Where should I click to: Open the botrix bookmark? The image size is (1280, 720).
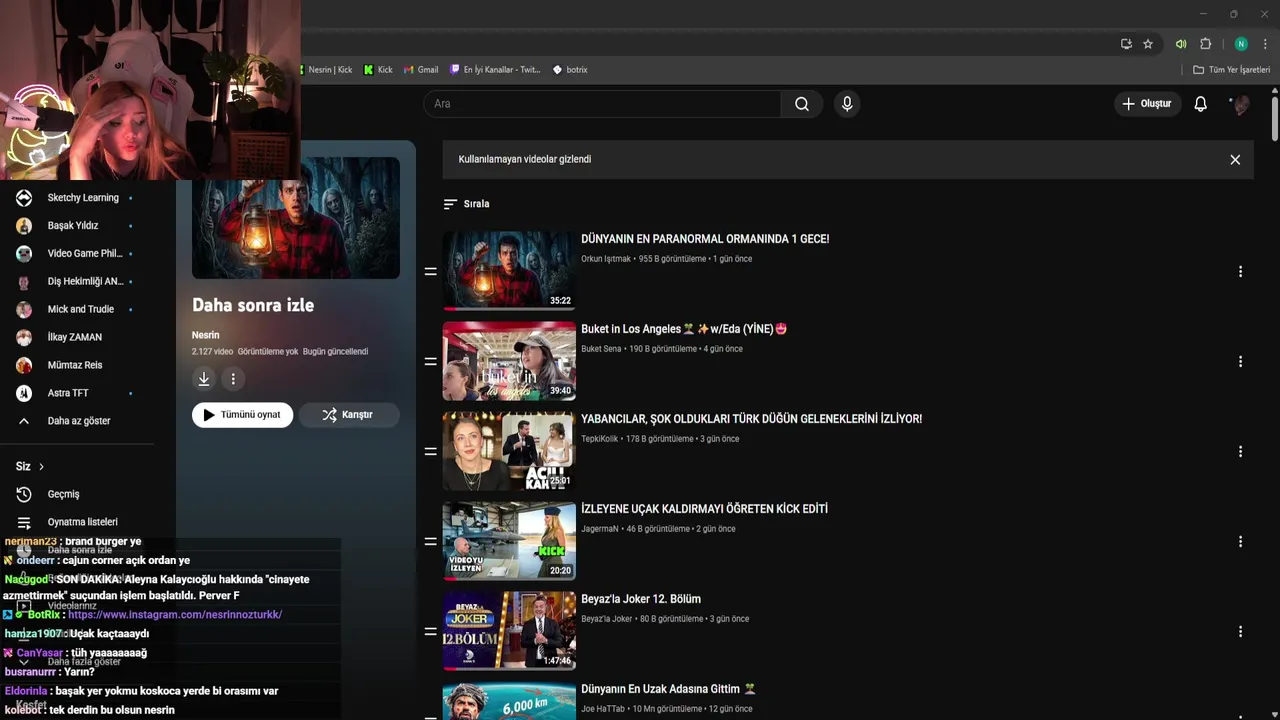click(x=570, y=70)
